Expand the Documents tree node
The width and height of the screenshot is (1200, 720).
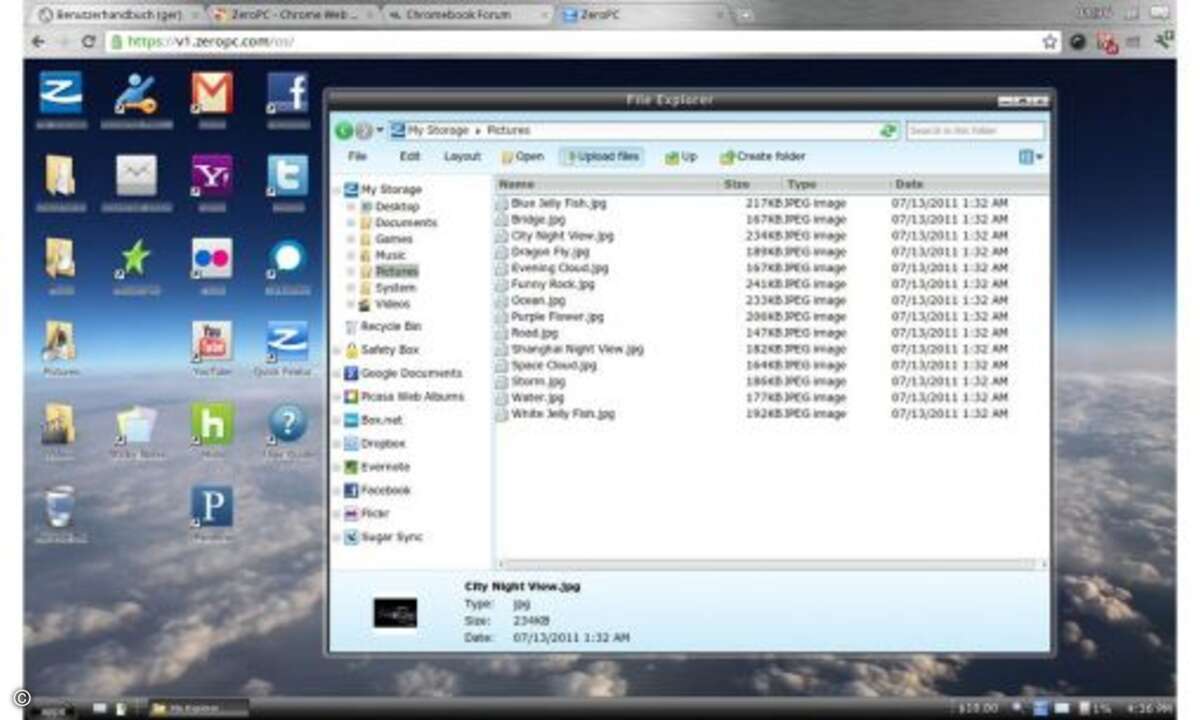point(352,222)
